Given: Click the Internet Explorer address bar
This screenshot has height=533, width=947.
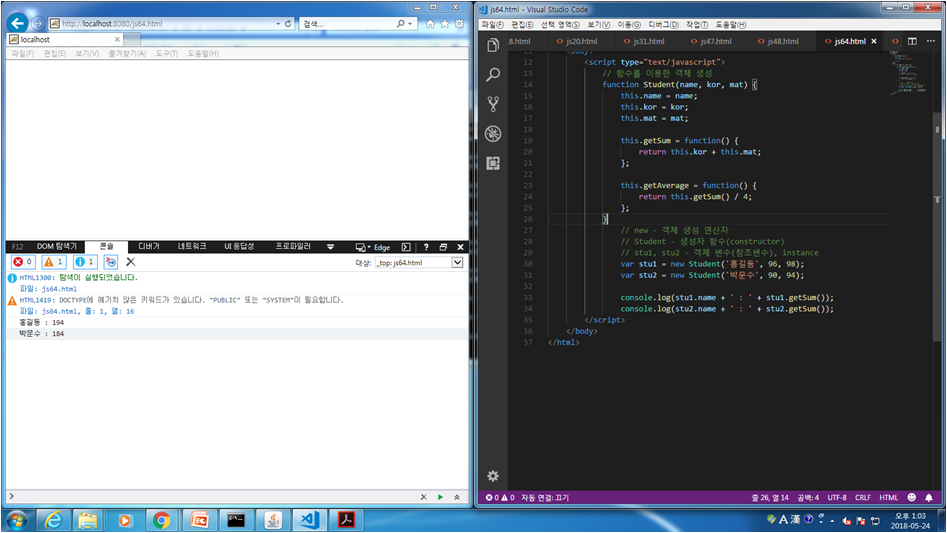Looking at the screenshot, I should click(x=163, y=24).
